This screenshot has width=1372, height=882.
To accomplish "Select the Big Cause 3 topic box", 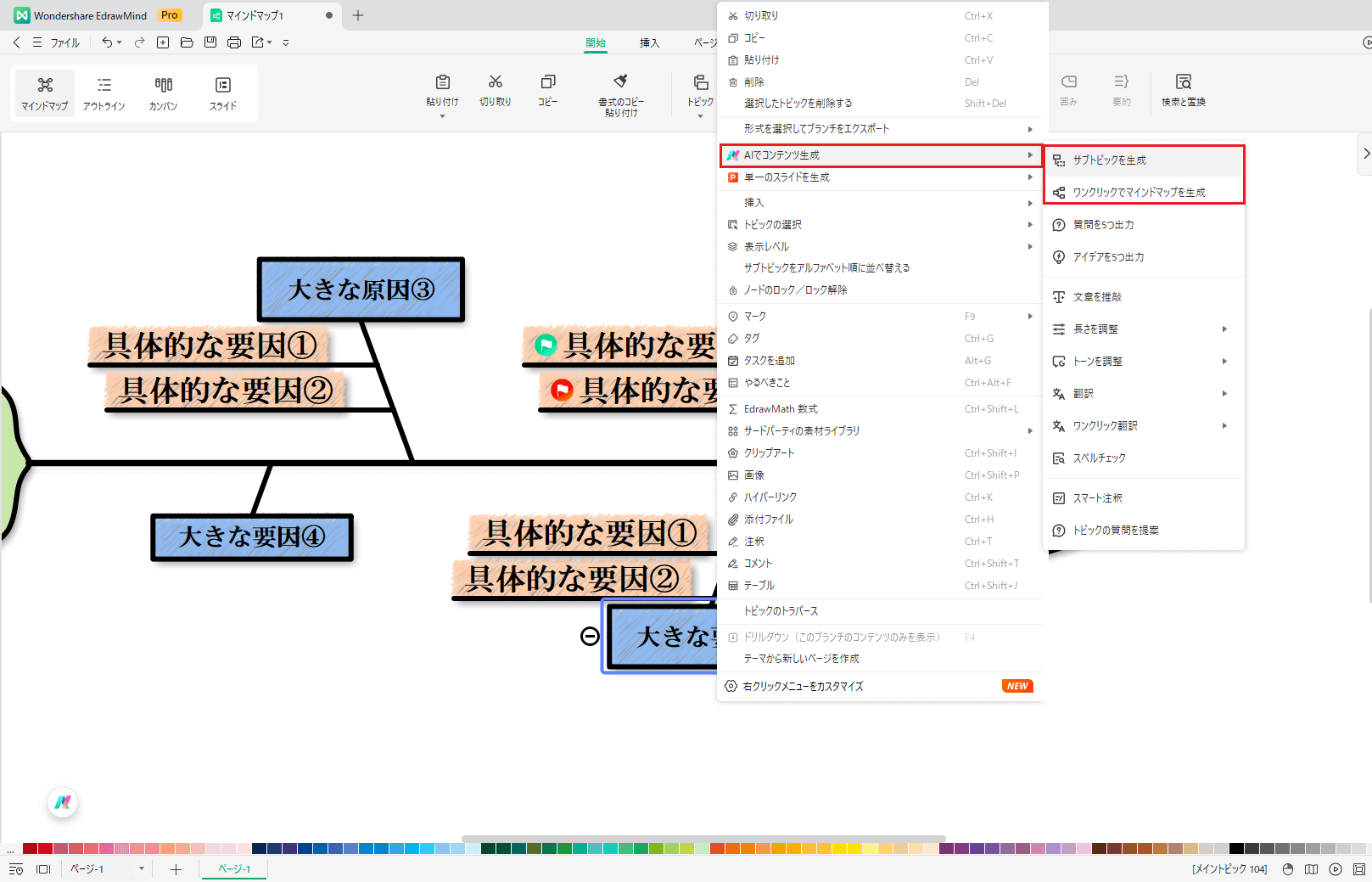I will [x=361, y=289].
